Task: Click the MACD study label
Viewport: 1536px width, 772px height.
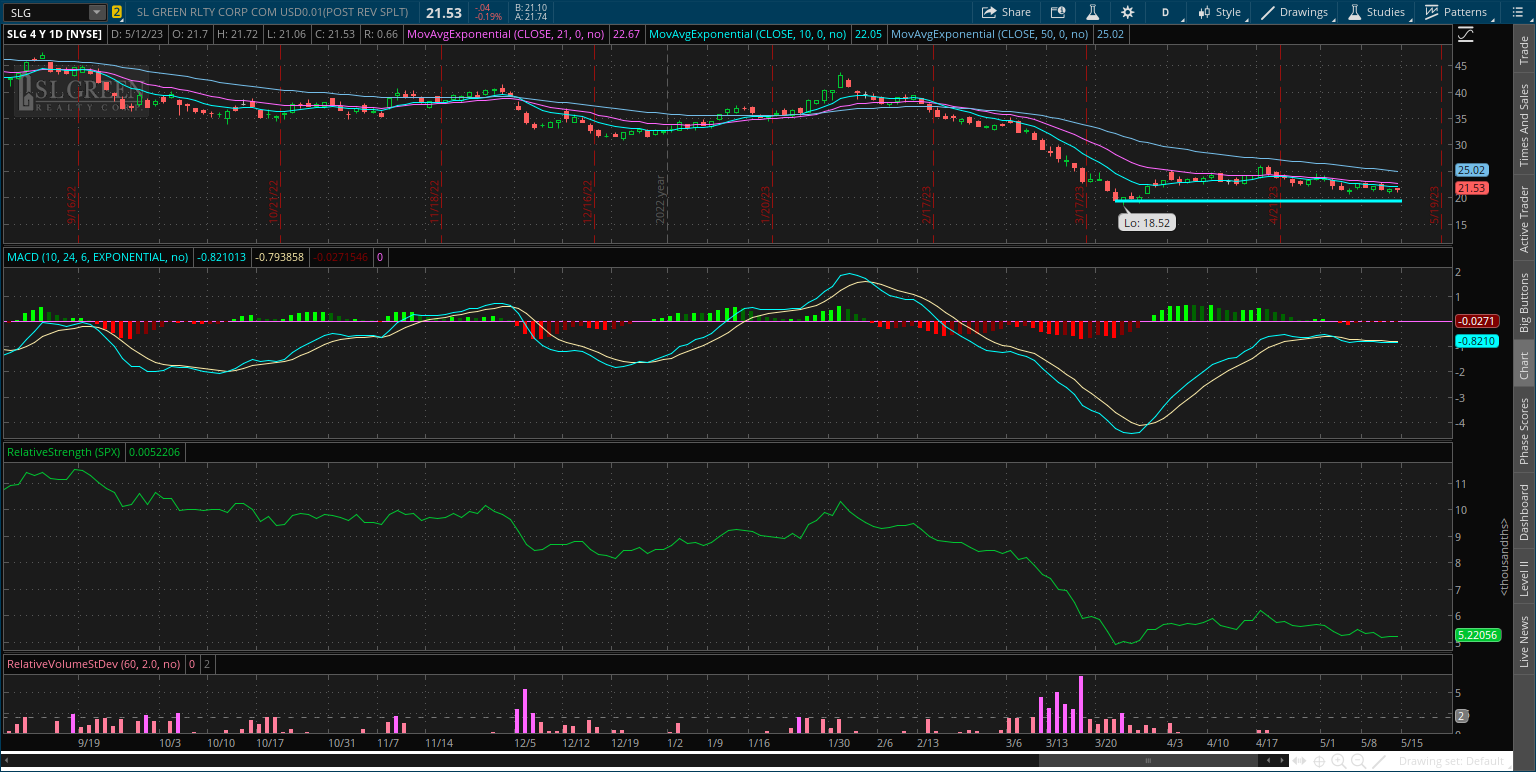Action: tap(97, 257)
